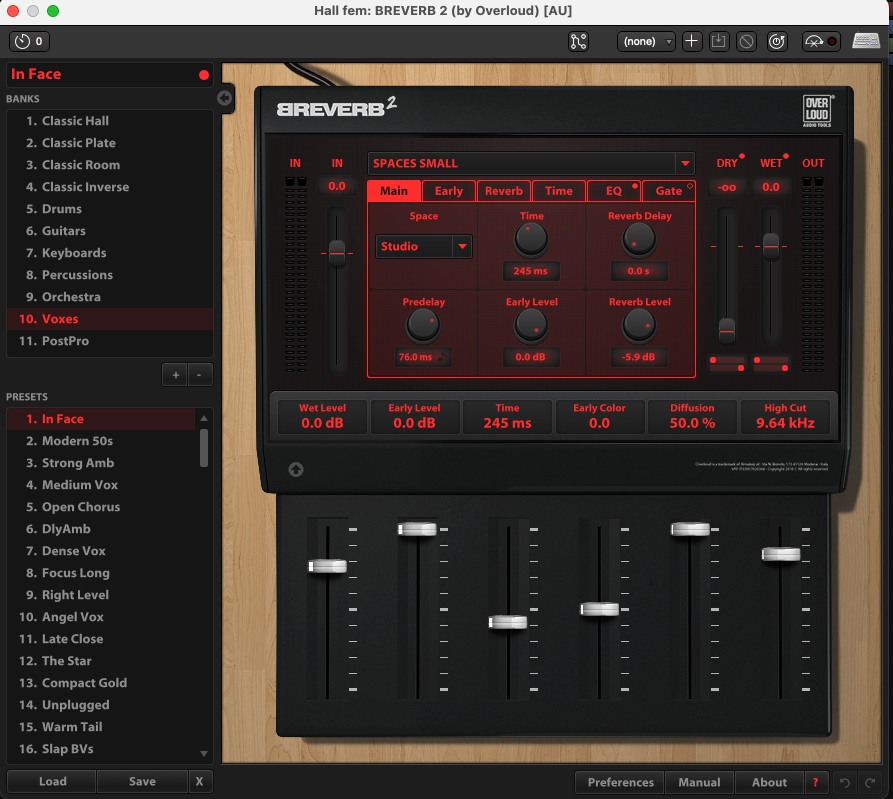Switch to the EQ tab
Image resolution: width=893 pixels, height=799 pixels.
614,191
